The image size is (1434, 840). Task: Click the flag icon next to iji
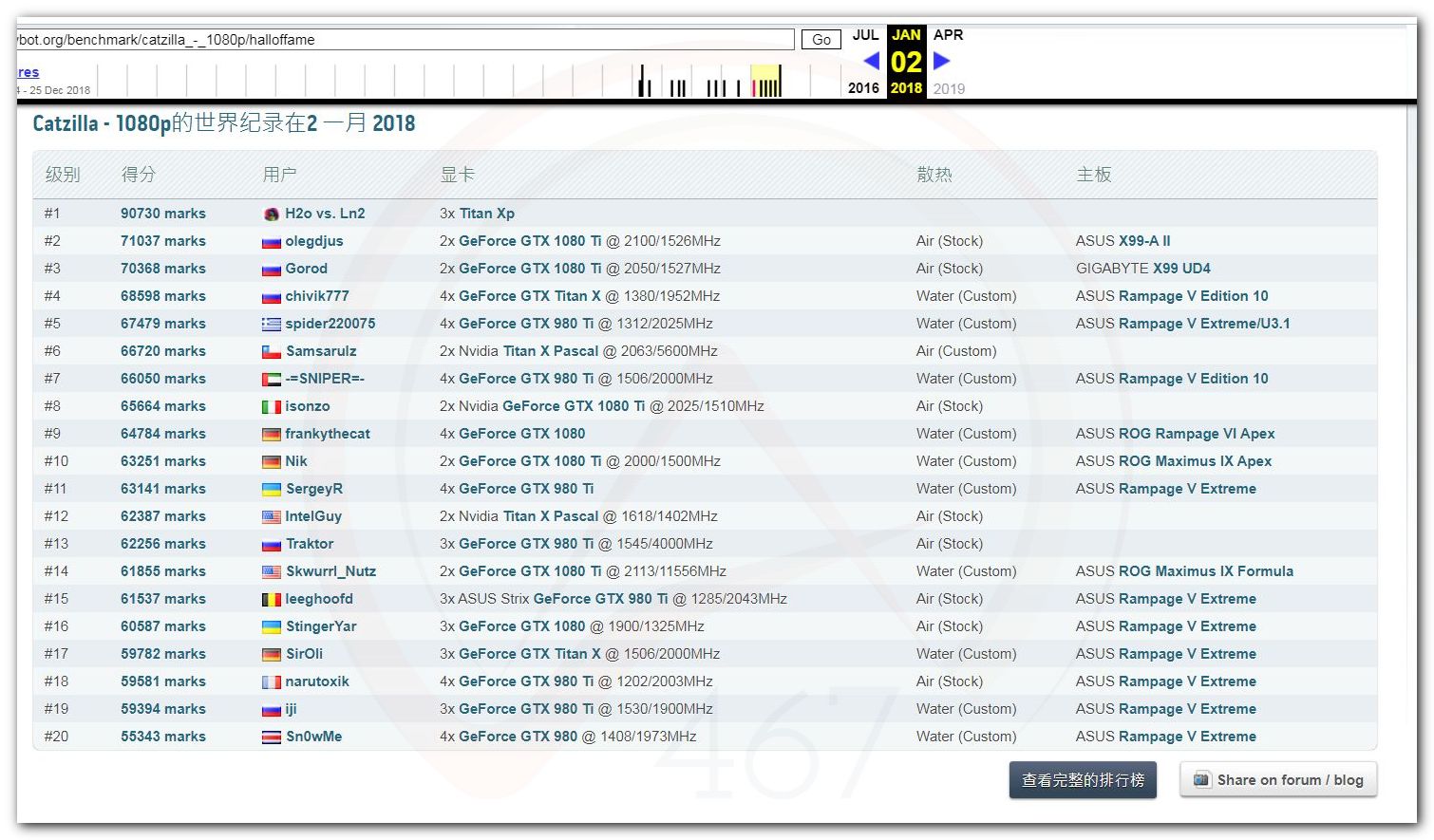point(272,710)
